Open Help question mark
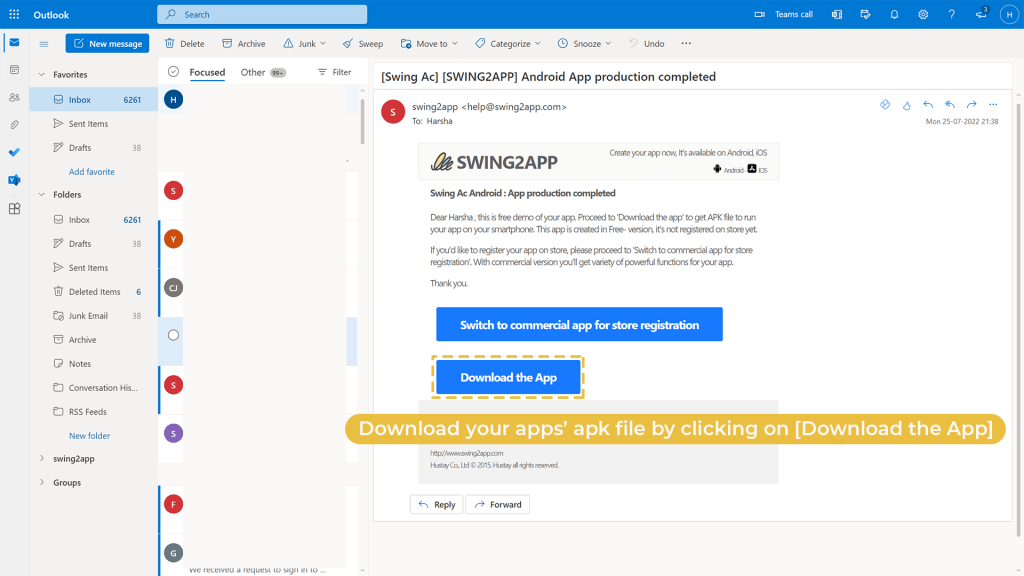1024x576 pixels. click(x=952, y=14)
